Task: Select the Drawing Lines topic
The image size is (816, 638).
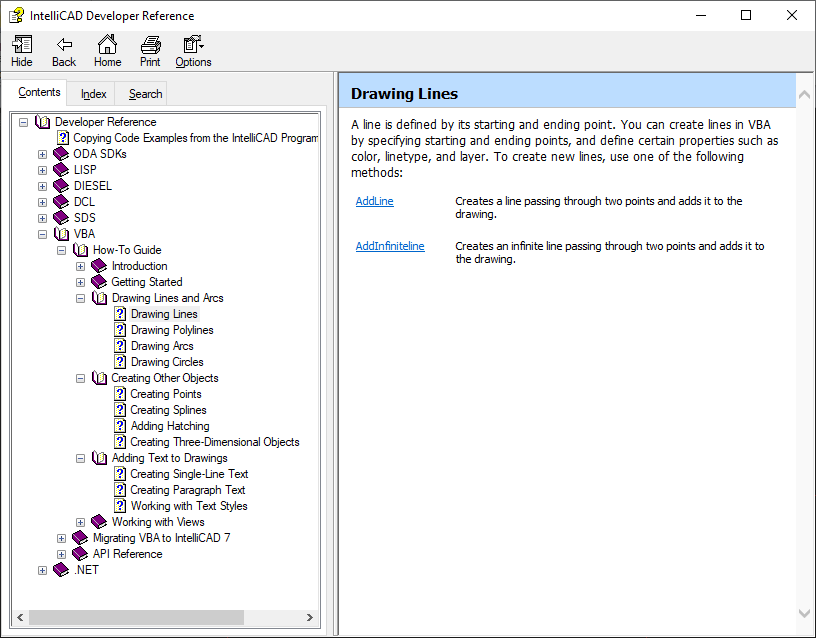Action: click(x=164, y=314)
